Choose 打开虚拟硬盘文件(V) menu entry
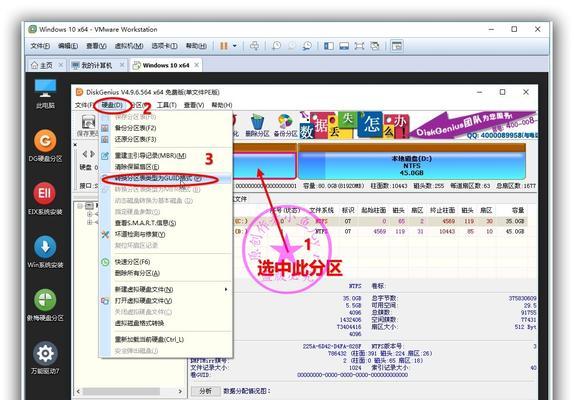 tap(166, 301)
